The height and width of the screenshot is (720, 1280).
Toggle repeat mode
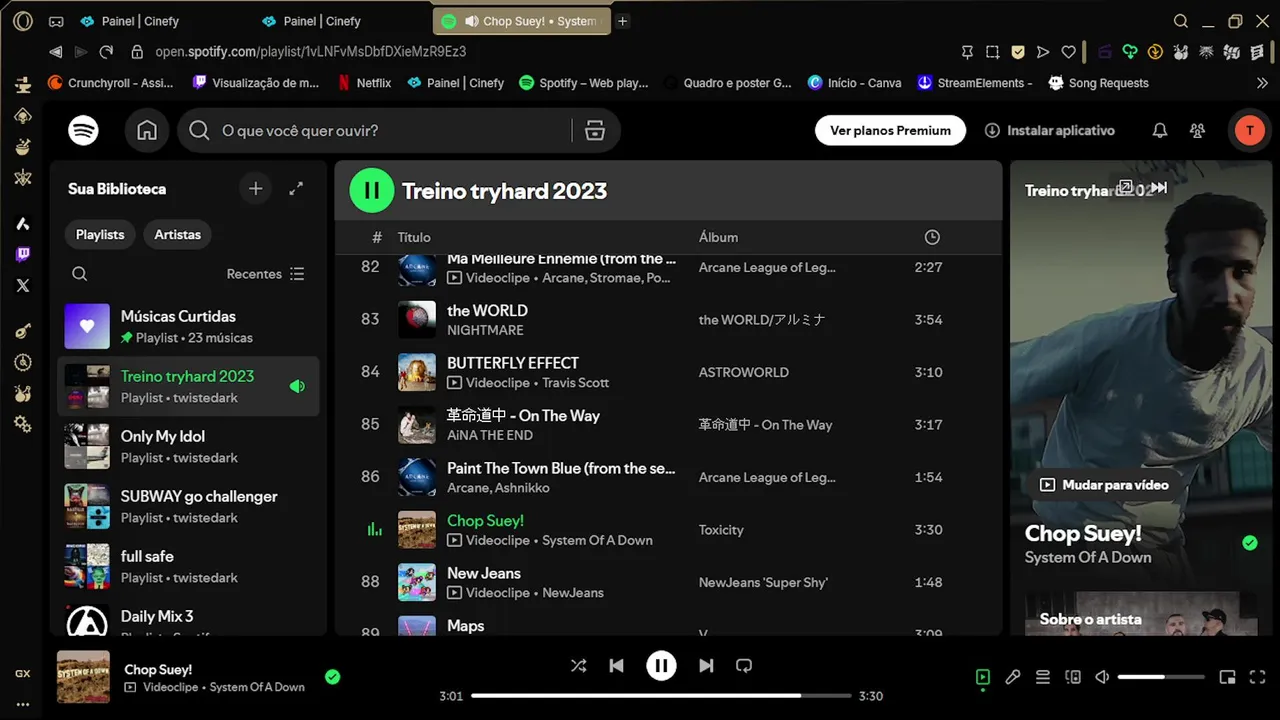point(744,665)
